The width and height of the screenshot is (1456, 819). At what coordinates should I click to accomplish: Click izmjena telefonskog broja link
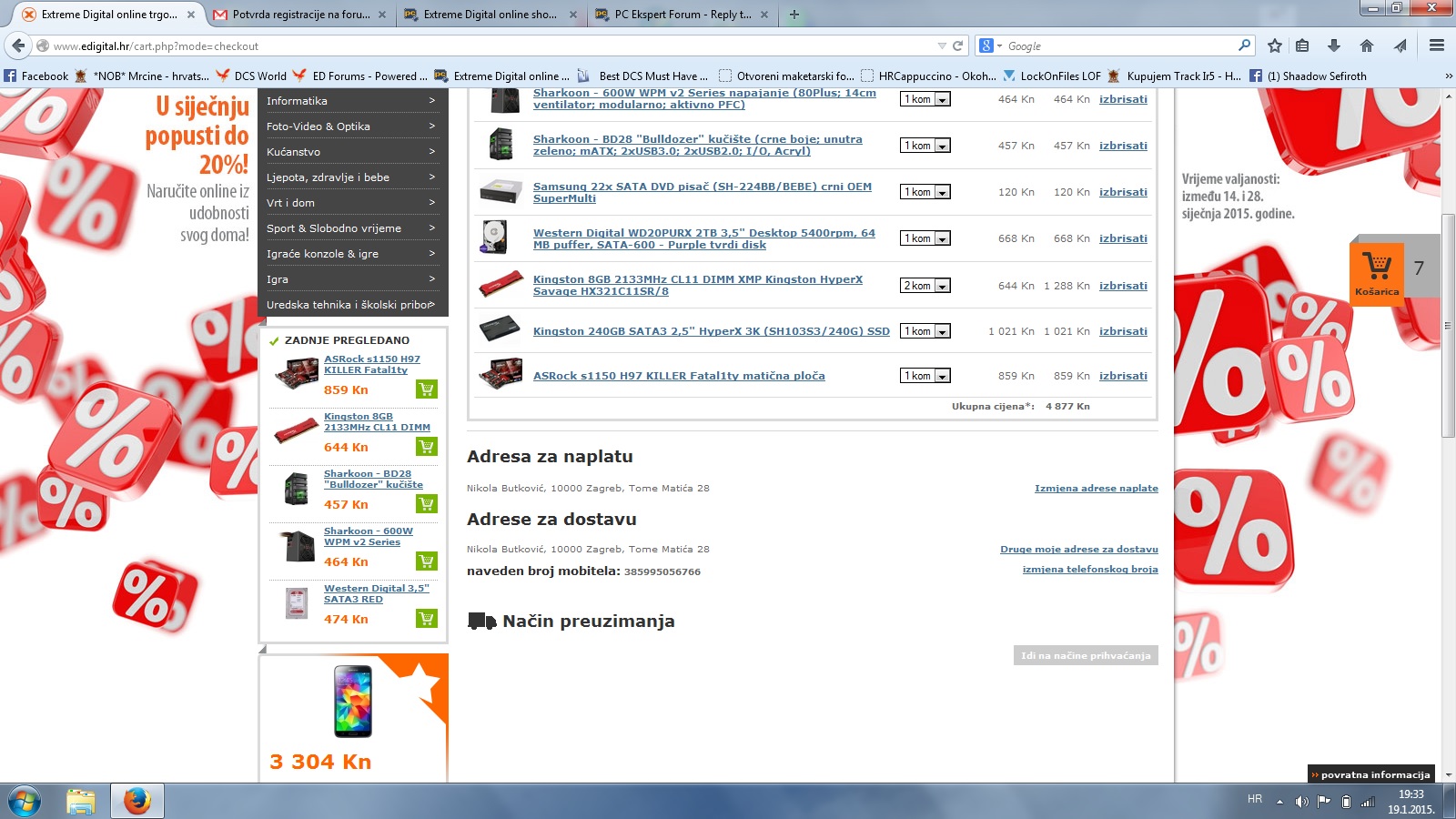coord(1090,570)
